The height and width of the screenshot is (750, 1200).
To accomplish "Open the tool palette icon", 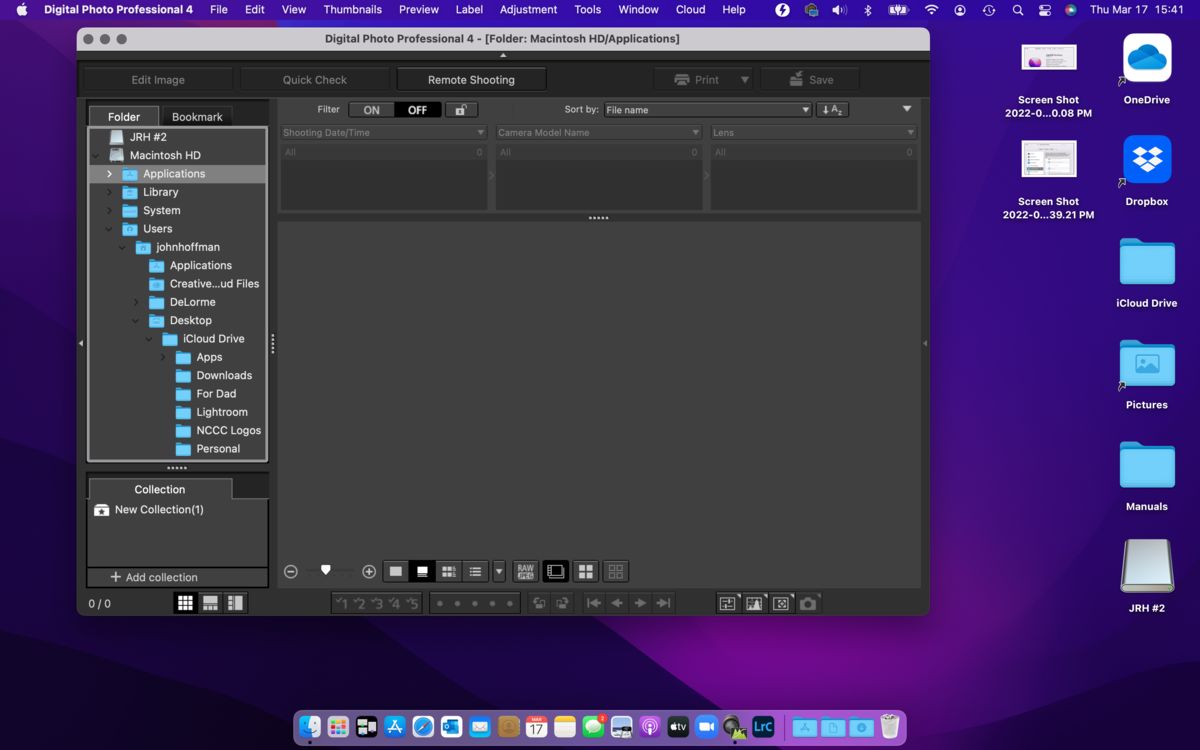I will 727,603.
